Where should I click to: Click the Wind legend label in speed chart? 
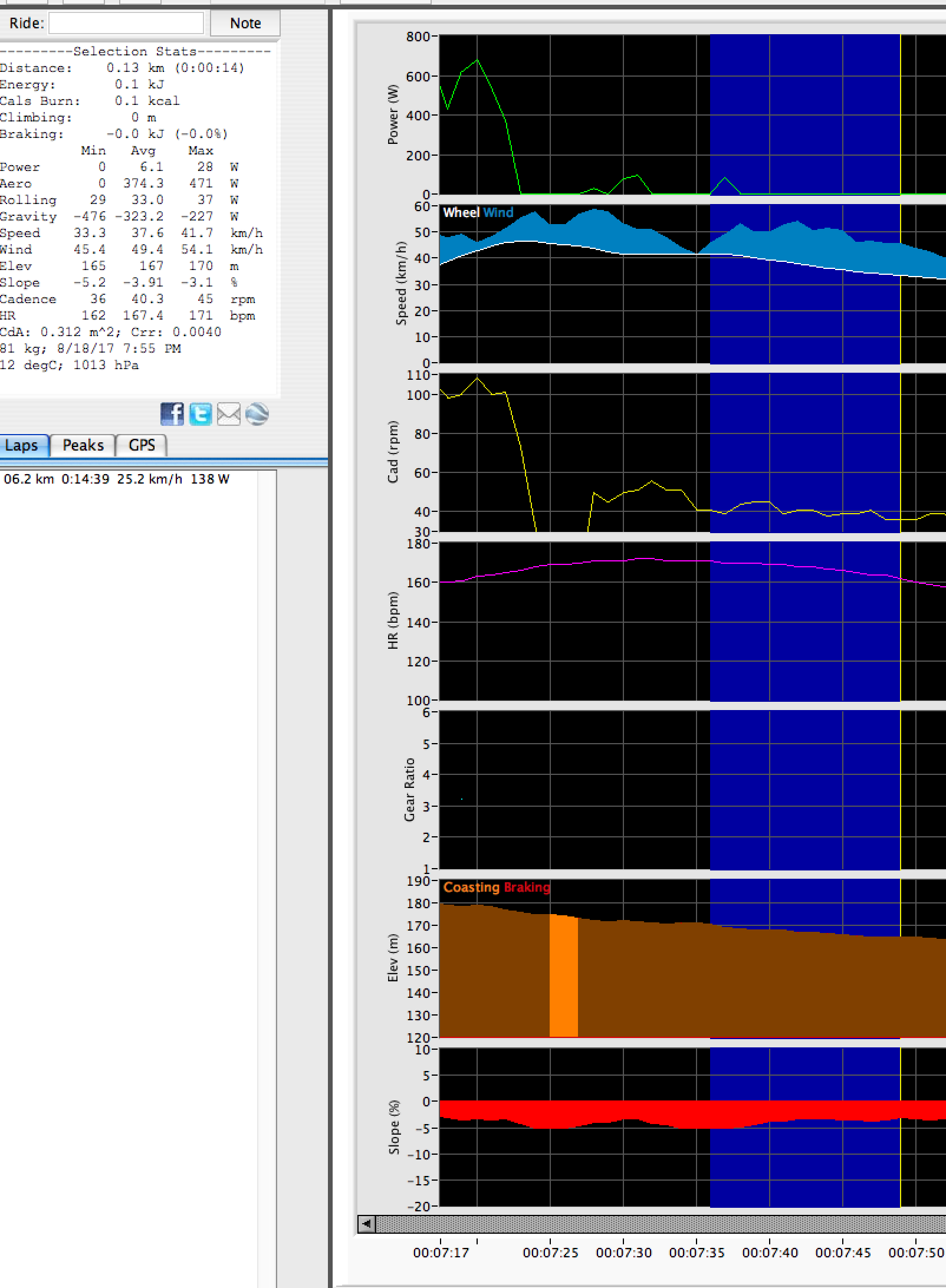point(498,212)
